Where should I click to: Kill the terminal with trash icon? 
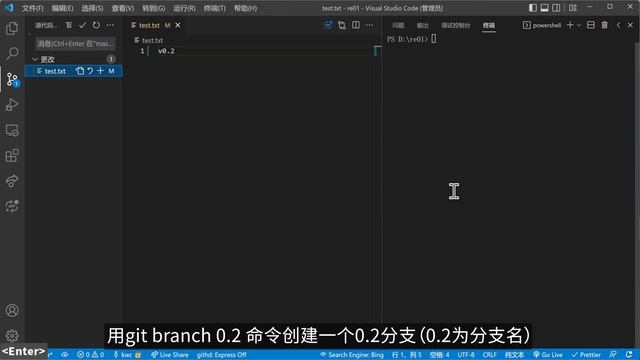[604, 25]
